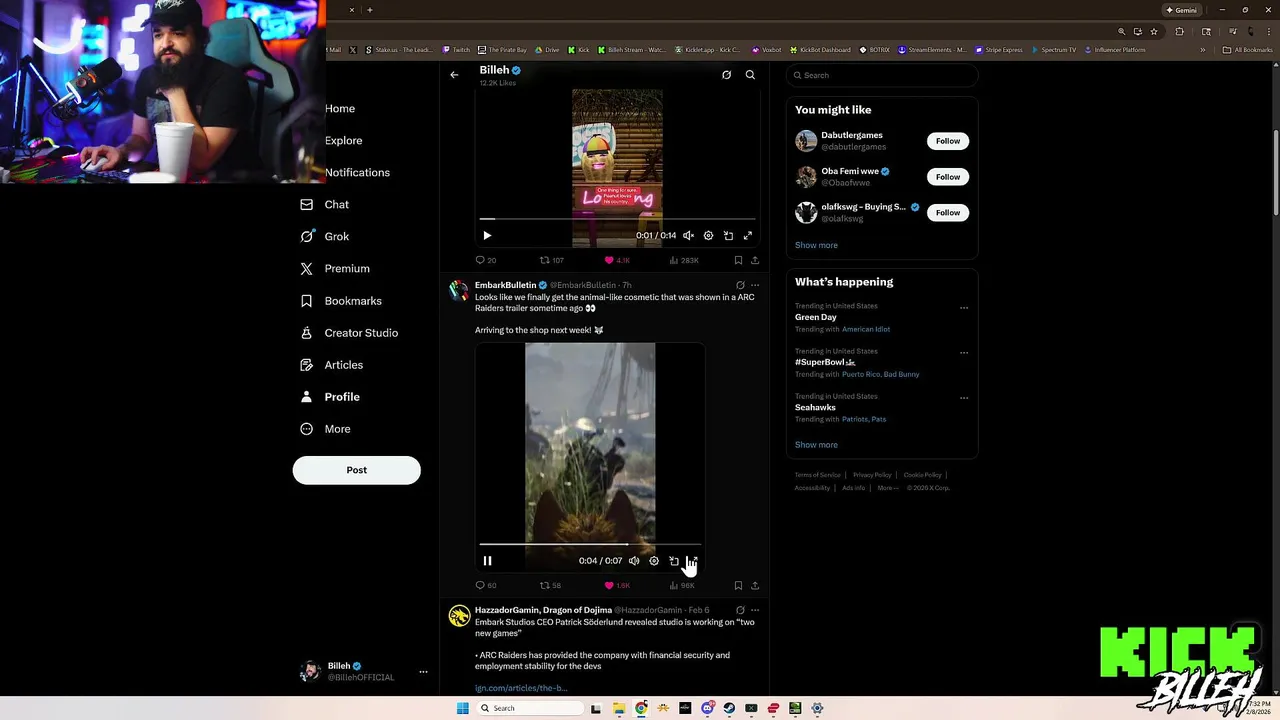Seek on the top video progress bar
This screenshot has height=720, width=1280.
tap(617, 218)
